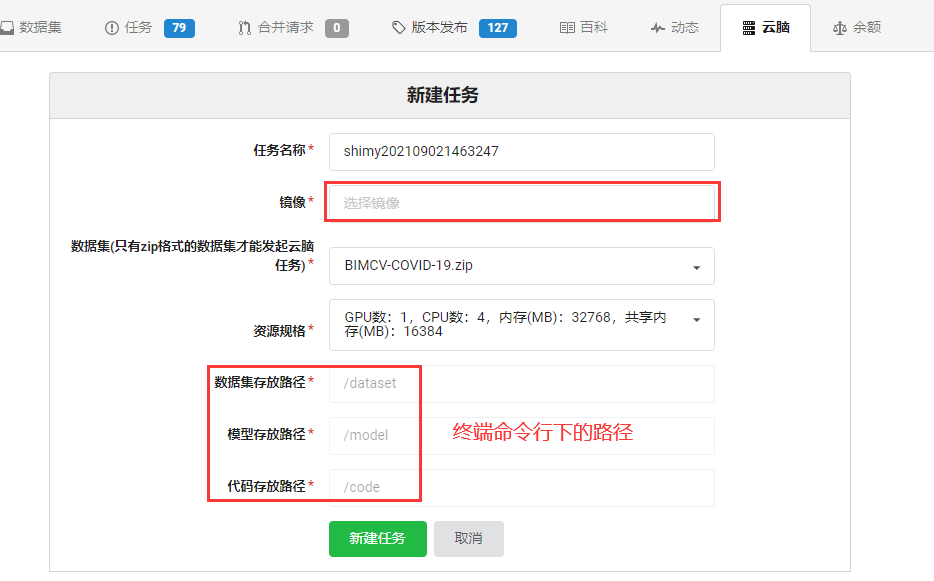Submit with the green 新建任务 button
The width and height of the screenshot is (934, 581).
tap(378, 539)
